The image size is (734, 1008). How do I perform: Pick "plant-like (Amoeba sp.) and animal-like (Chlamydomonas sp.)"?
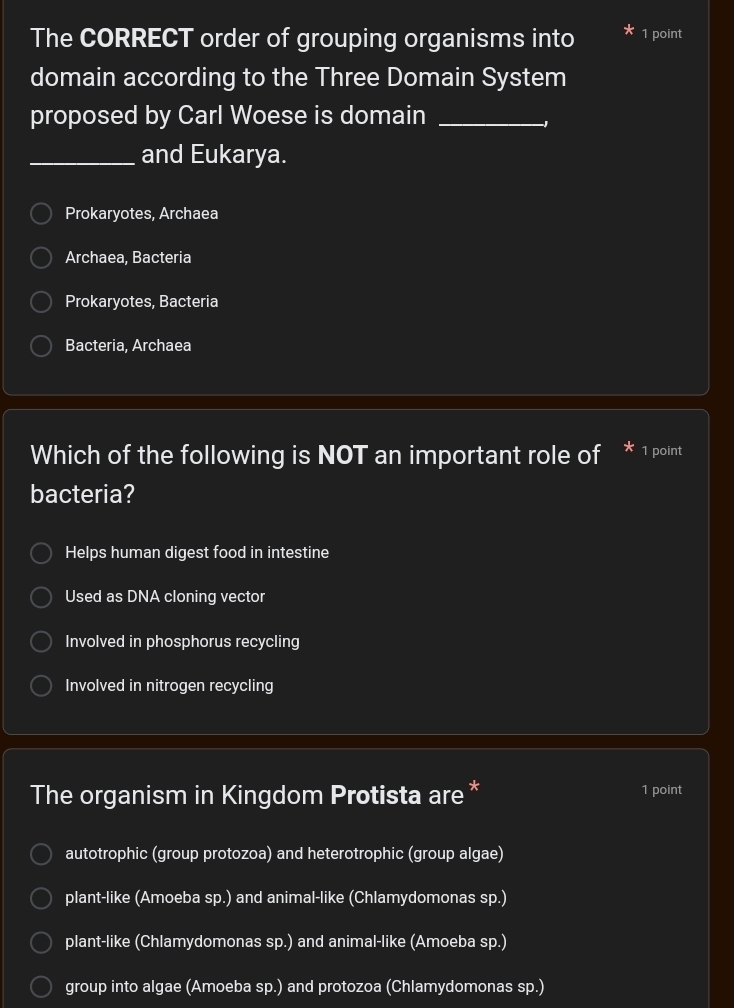pyautogui.click(x=41, y=898)
